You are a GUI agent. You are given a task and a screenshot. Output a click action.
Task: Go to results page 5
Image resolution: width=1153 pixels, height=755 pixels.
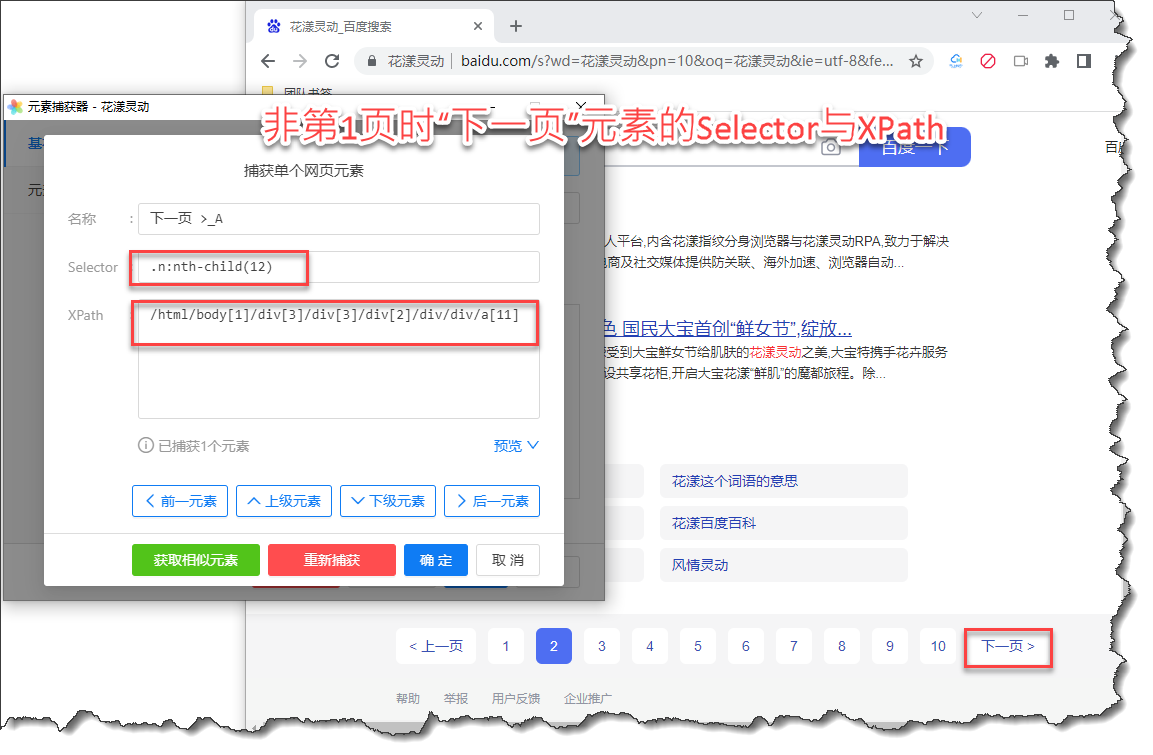[x=698, y=646]
